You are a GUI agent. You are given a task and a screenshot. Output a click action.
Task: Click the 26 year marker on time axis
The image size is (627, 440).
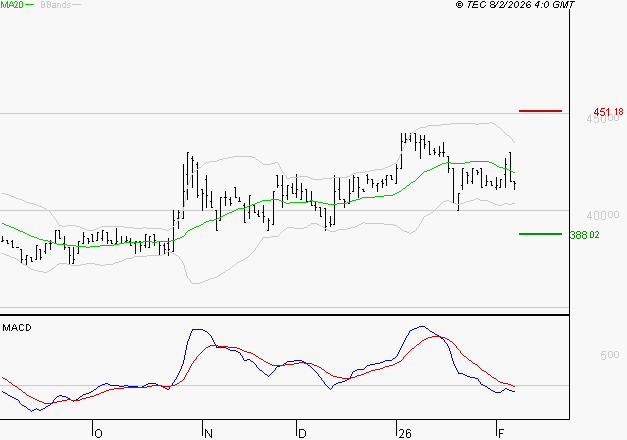(405, 433)
